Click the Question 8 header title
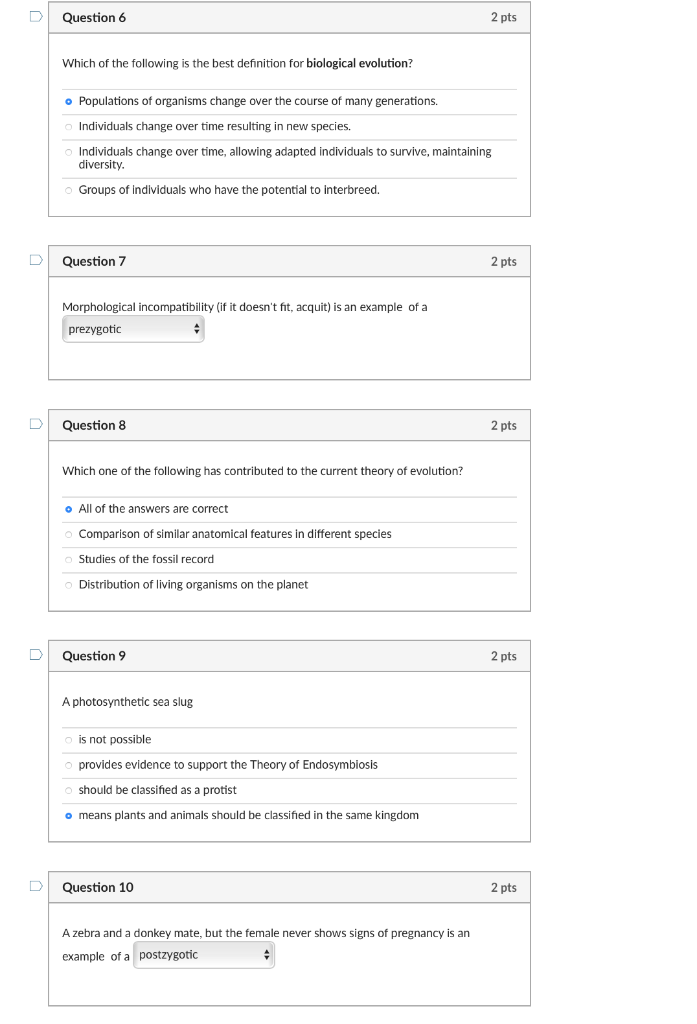 coord(94,425)
